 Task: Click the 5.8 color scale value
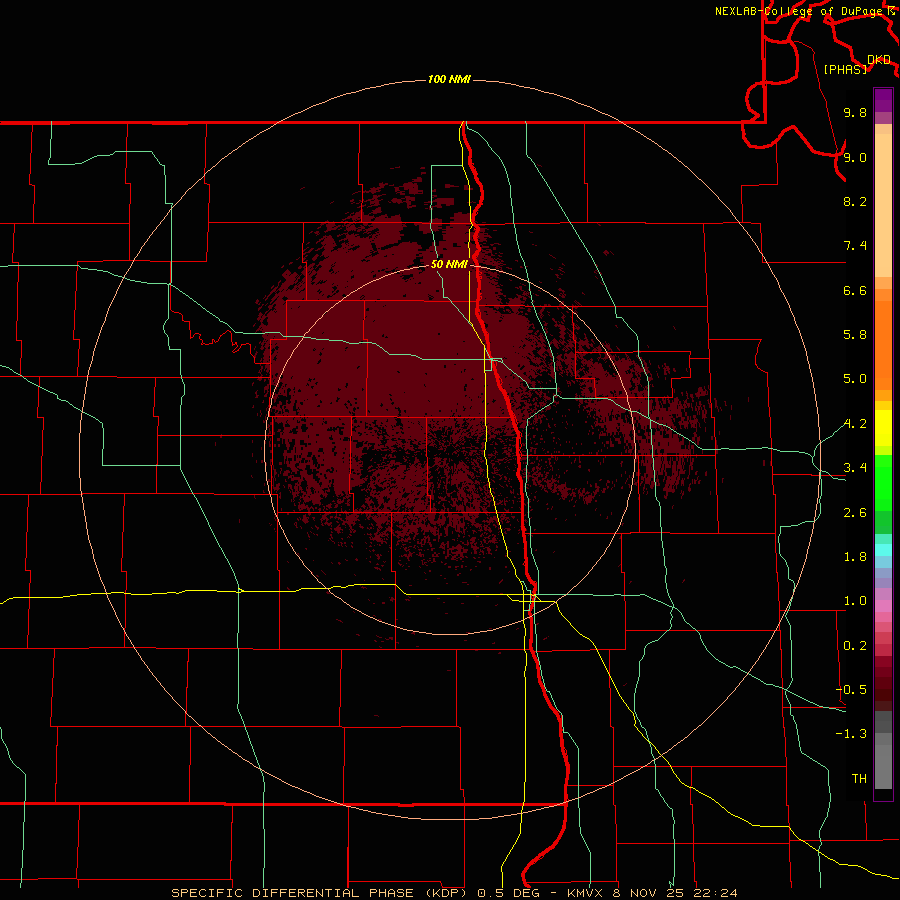click(855, 335)
